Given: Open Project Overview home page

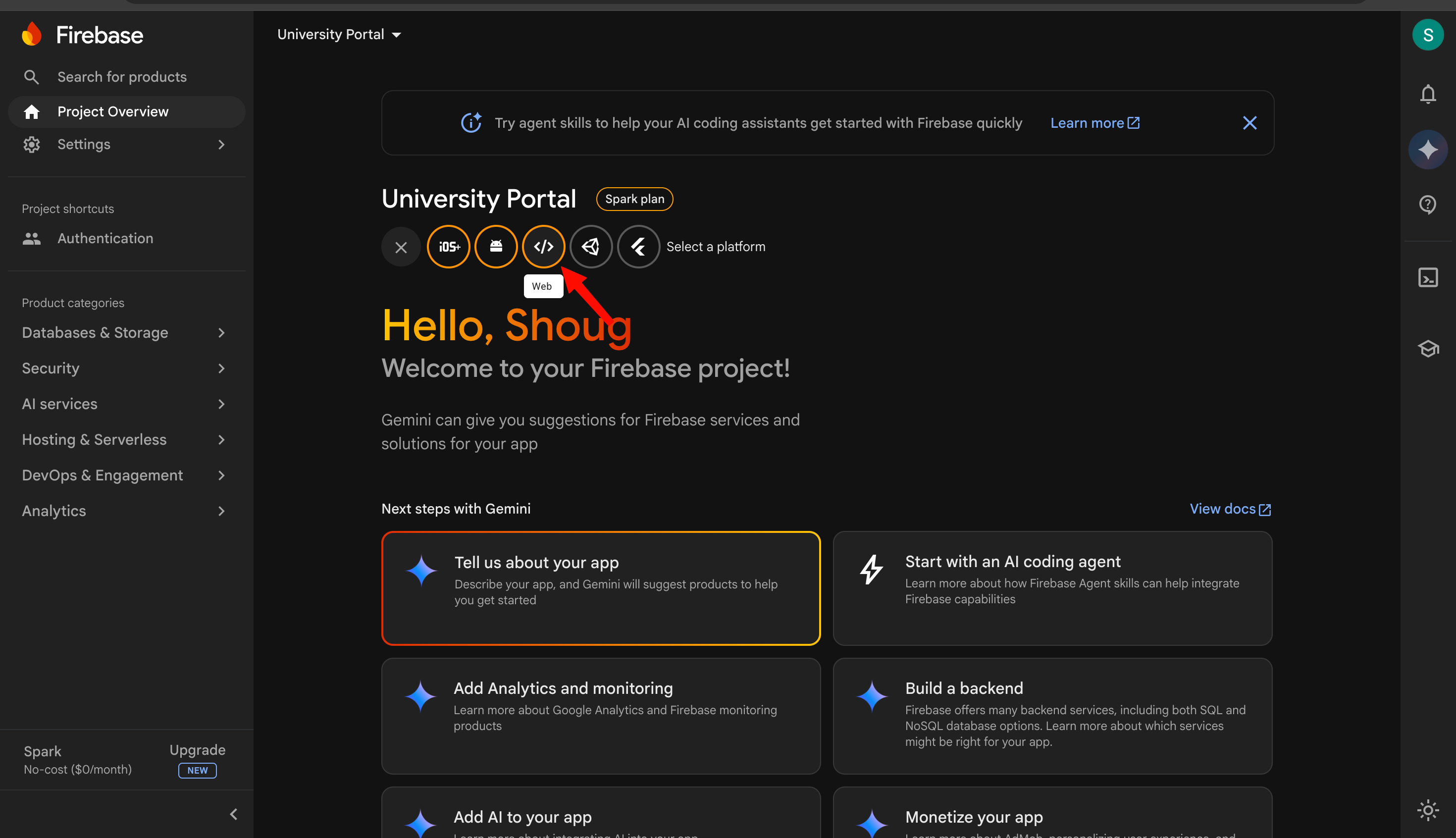Looking at the screenshot, I should (x=127, y=111).
